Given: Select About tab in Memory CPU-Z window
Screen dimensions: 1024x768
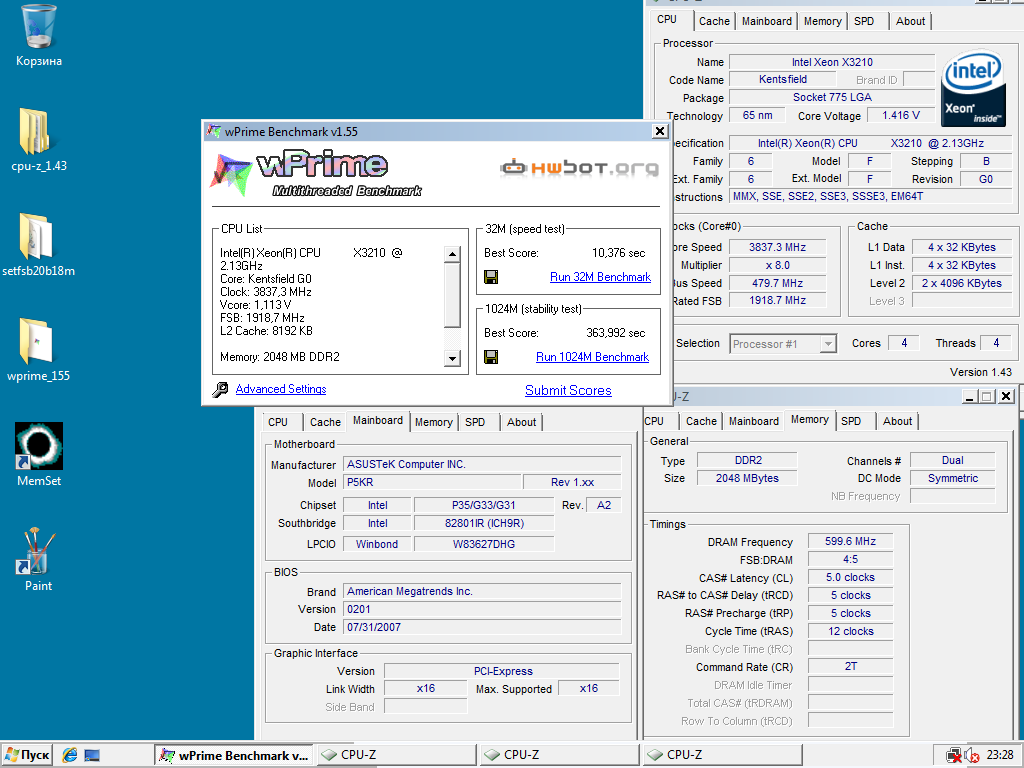Looking at the screenshot, I should pyautogui.click(x=897, y=421).
